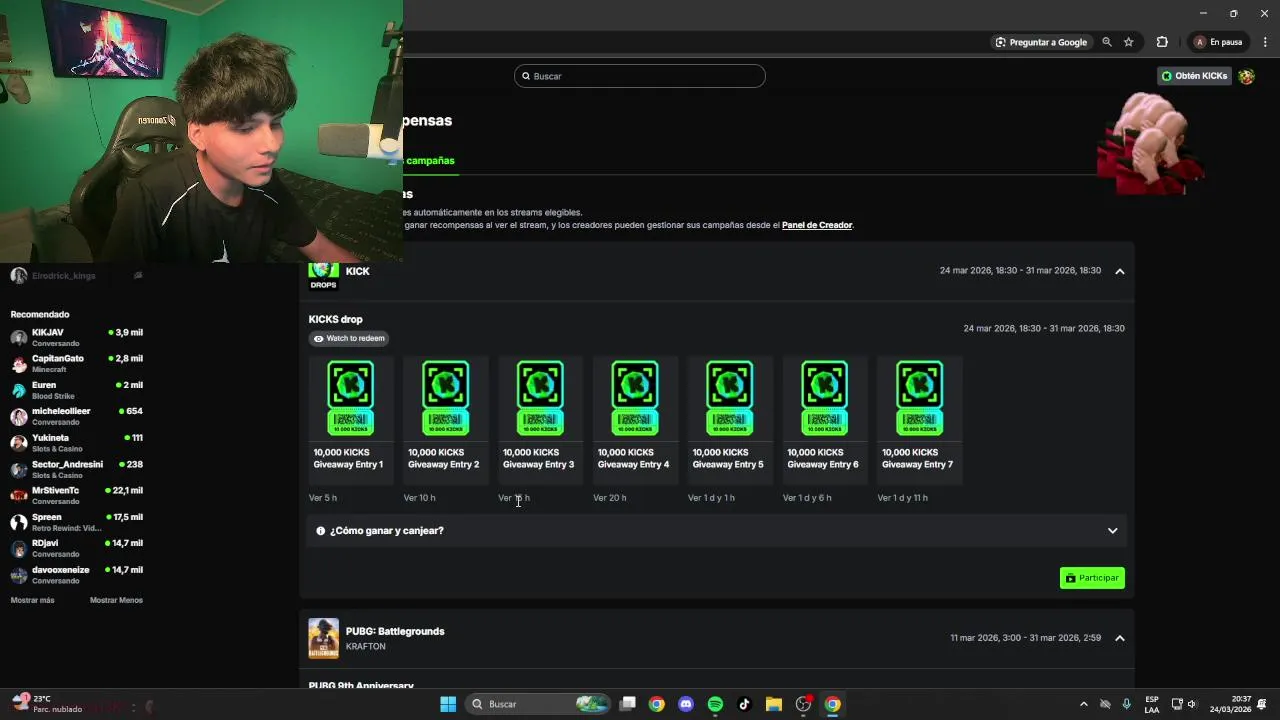
Task: Click the webcam overlay video
Action: pos(201,131)
